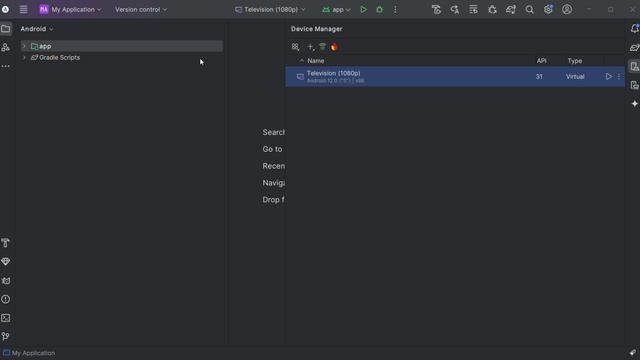Viewport: 640px width, 360px height.
Task: Open IDE settings gear icon
Action: tap(548, 9)
